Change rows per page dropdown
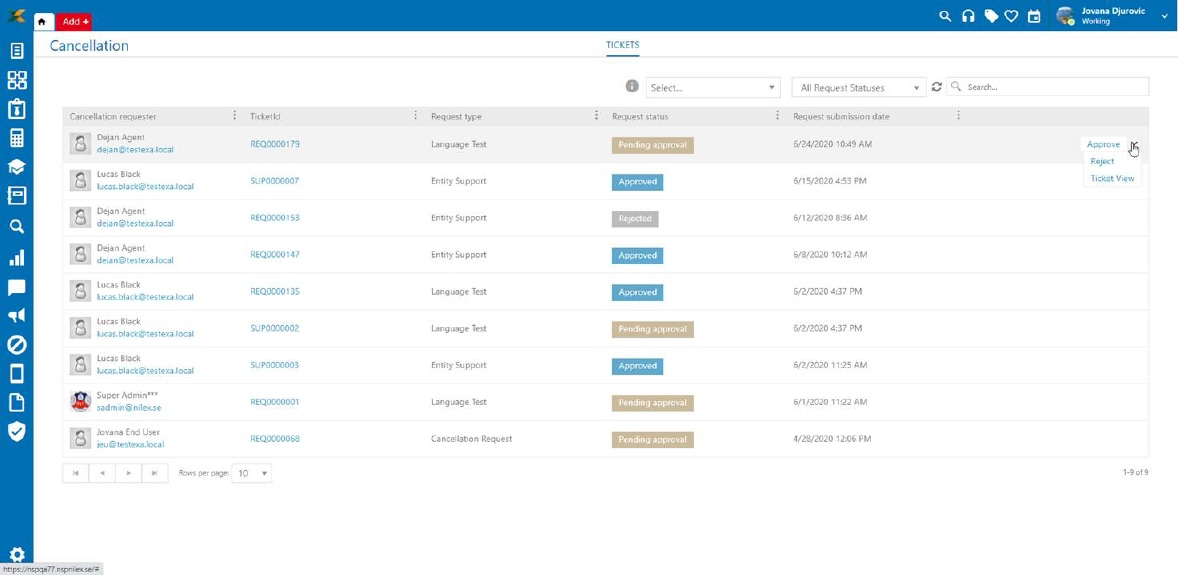Viewport: 1178px width, 575px height. pos(251,473)
